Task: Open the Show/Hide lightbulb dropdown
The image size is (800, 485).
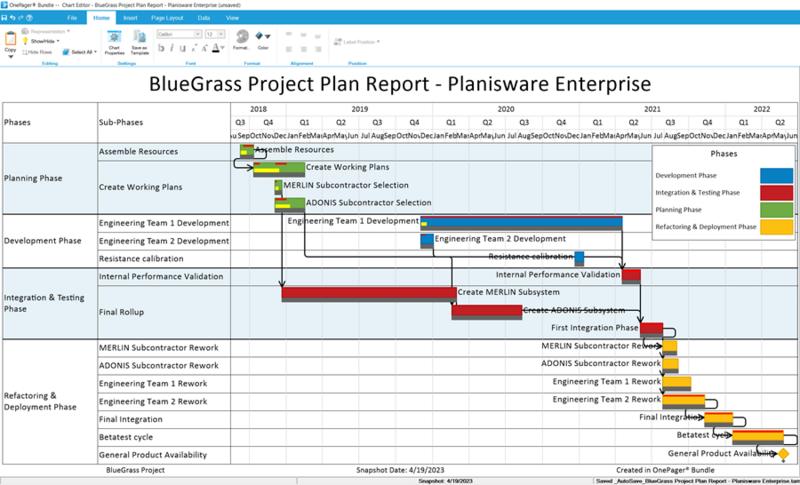Action: pyautogui.click(x=41, y=41)
